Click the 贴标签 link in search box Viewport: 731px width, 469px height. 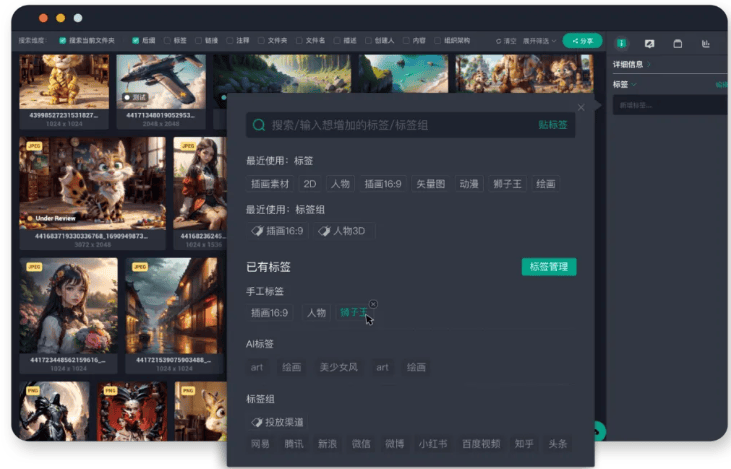(552, 125)
